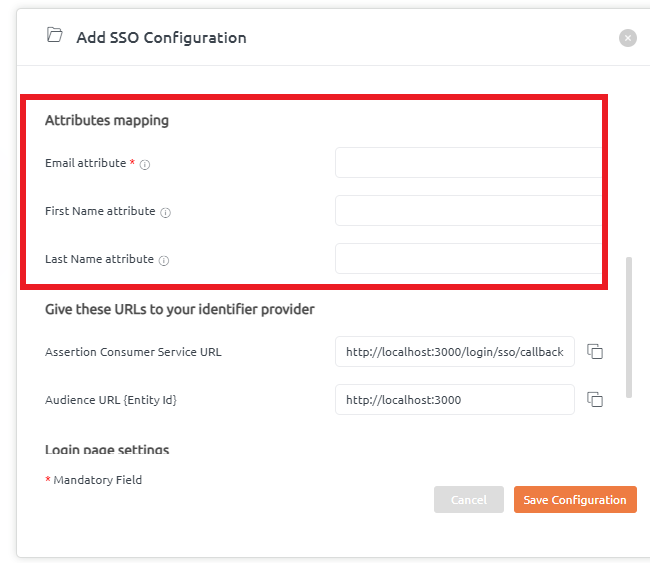Copy the Assertion Consumer Service URL
The height and width of the screenshot is (563, 650).
click(x=594, y=352)
